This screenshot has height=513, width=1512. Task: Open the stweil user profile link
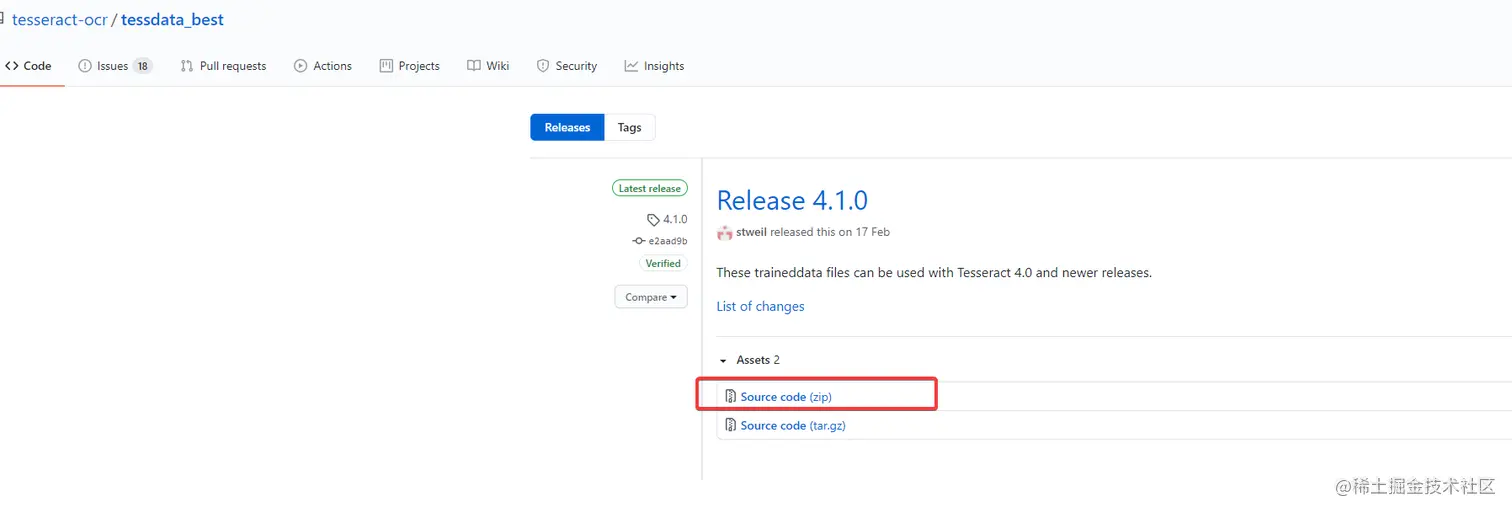pyautogui.click(x=752, y=232)
